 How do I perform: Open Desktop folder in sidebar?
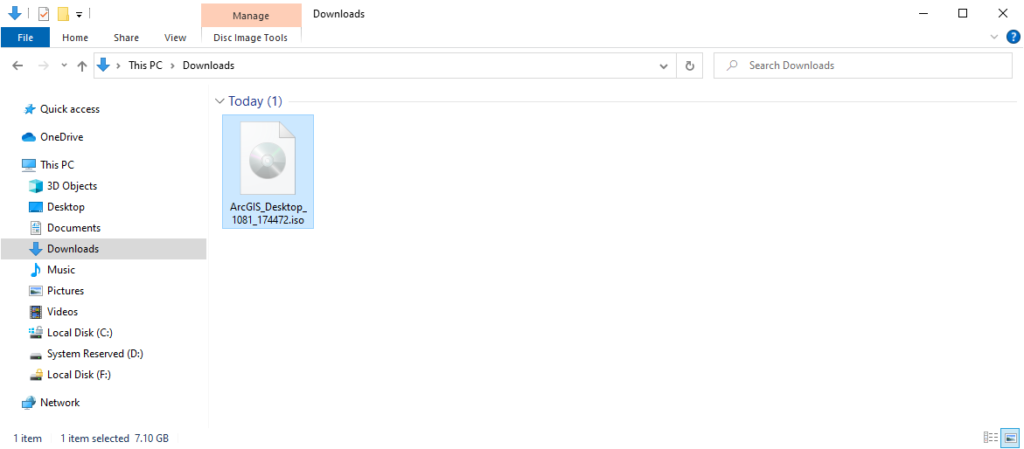point(65,207)
